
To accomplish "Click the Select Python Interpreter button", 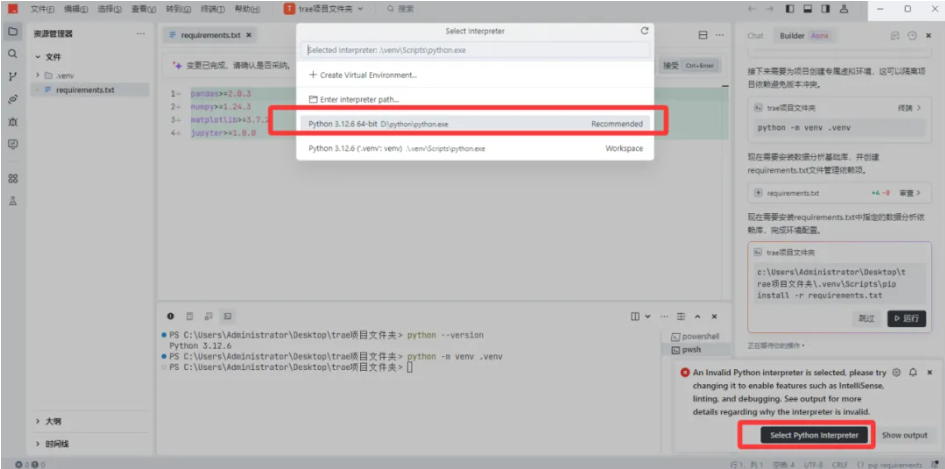I will [x=814, y=435].
